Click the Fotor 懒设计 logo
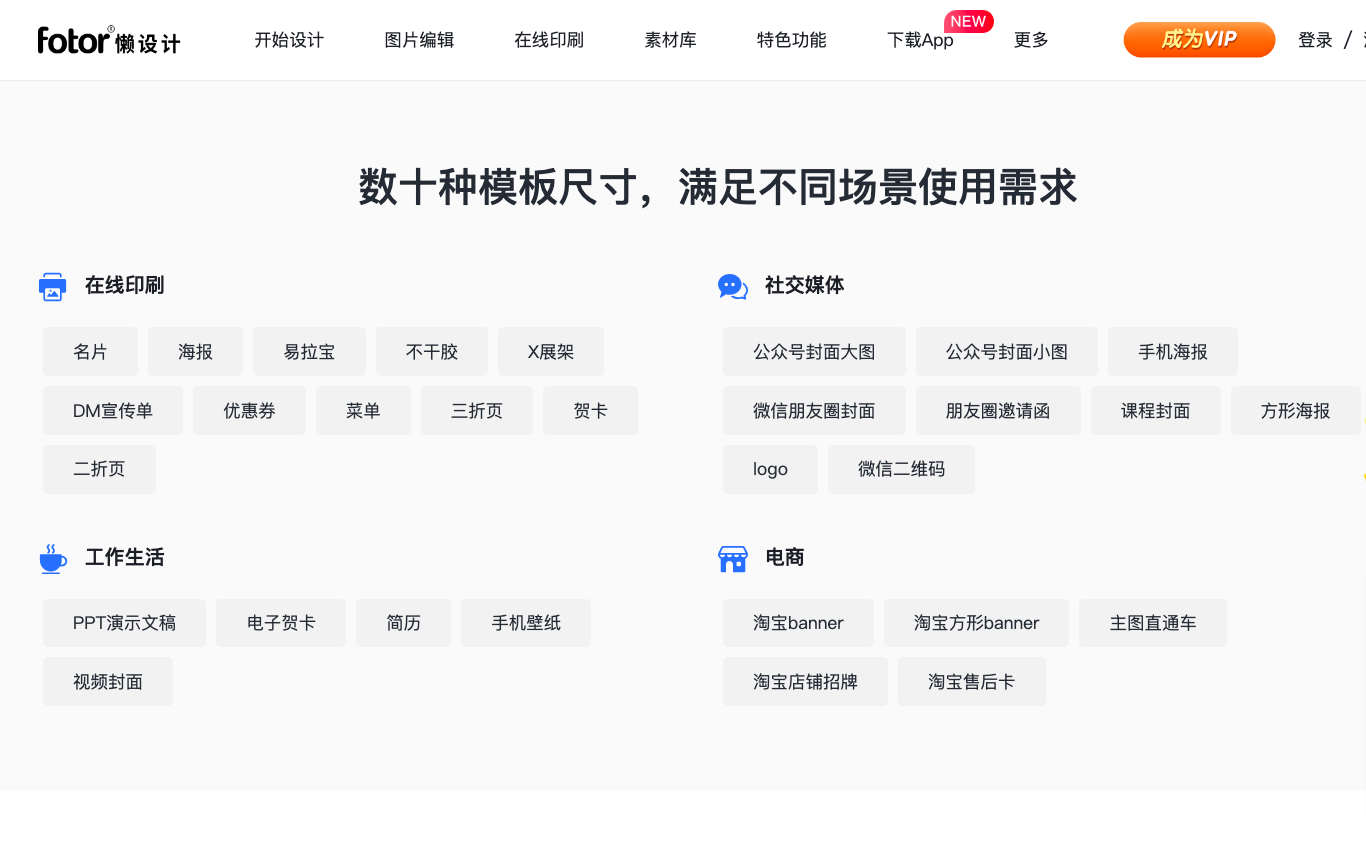 107,40
